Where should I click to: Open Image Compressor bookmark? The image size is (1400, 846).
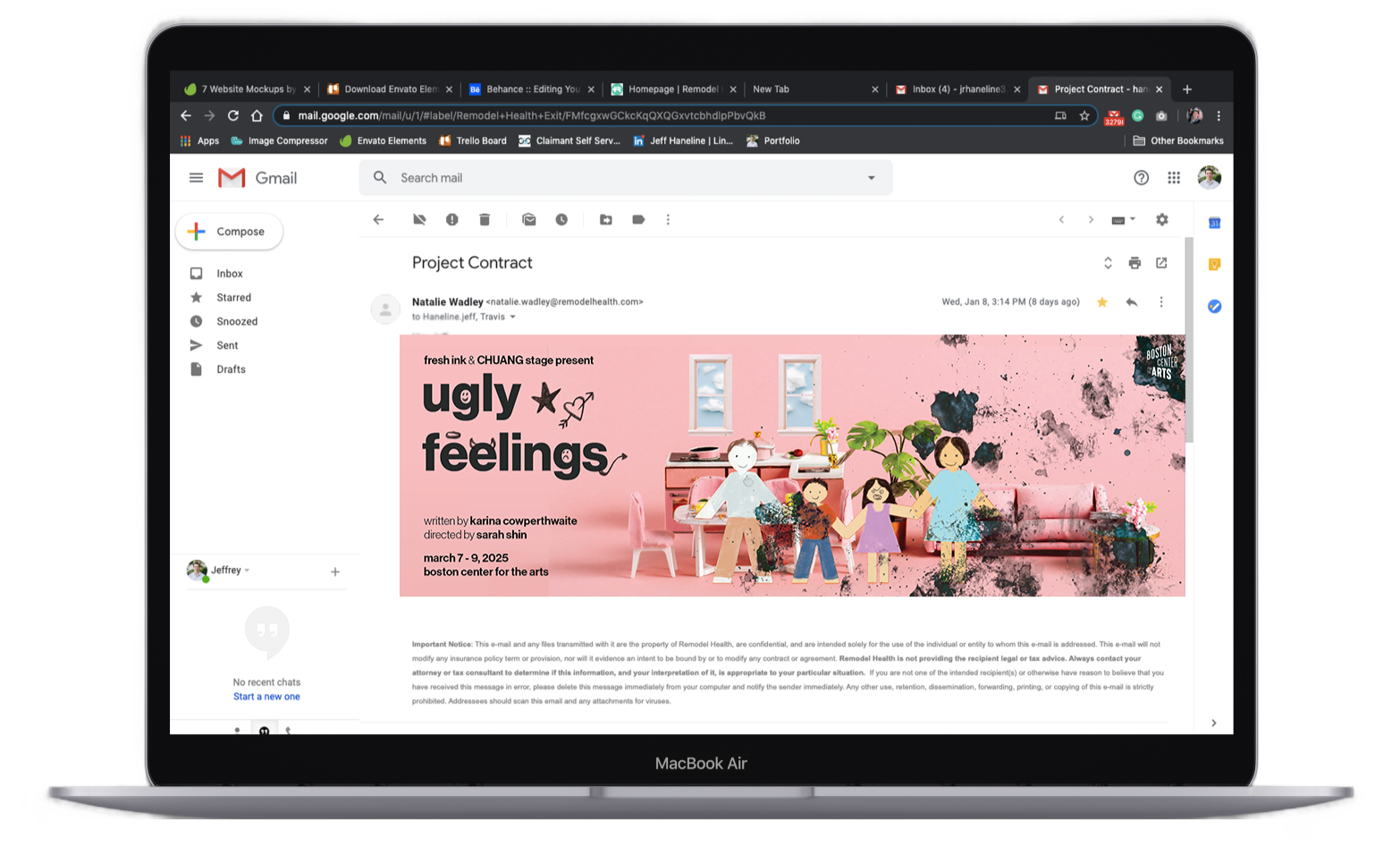pos(279,140)
